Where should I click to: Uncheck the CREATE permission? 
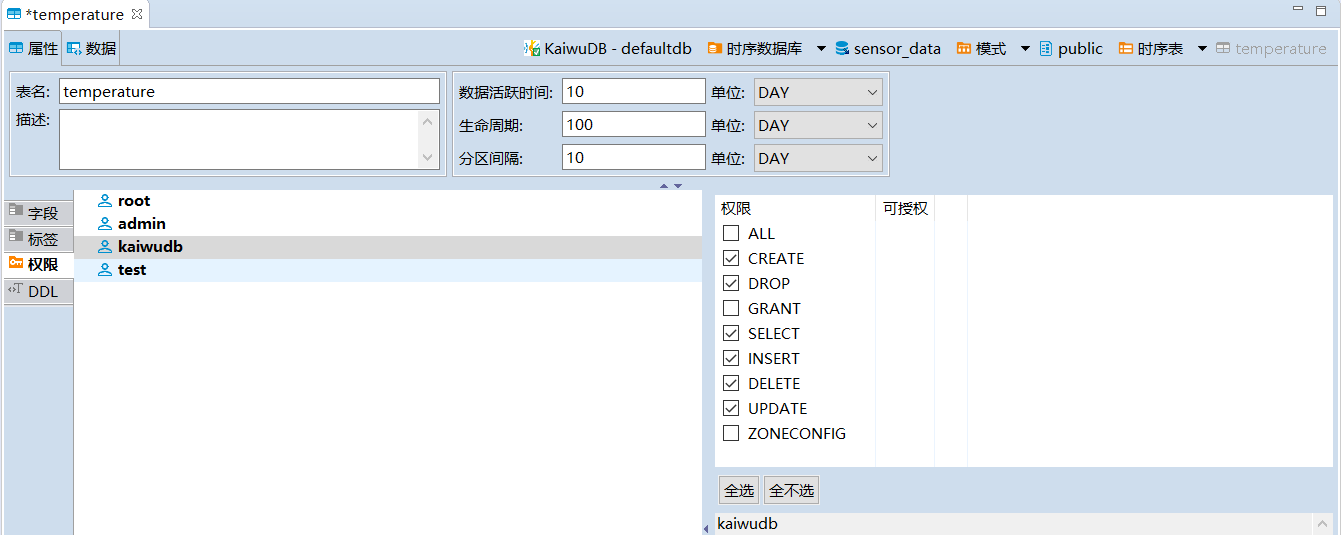pos(731,258)
